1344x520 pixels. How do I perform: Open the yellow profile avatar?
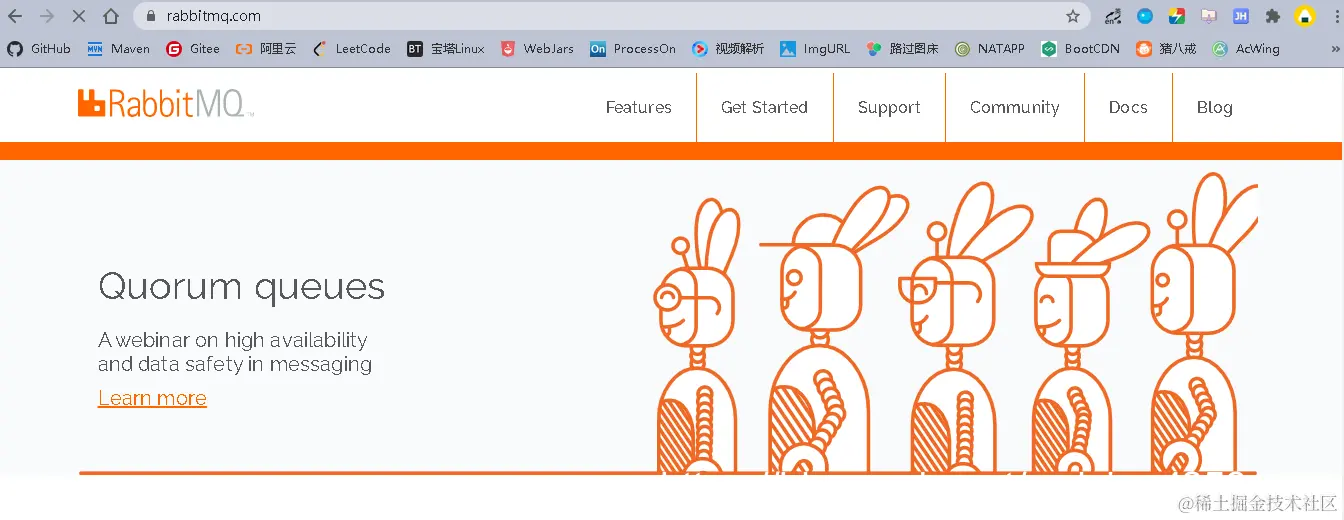pos(1305,16)
